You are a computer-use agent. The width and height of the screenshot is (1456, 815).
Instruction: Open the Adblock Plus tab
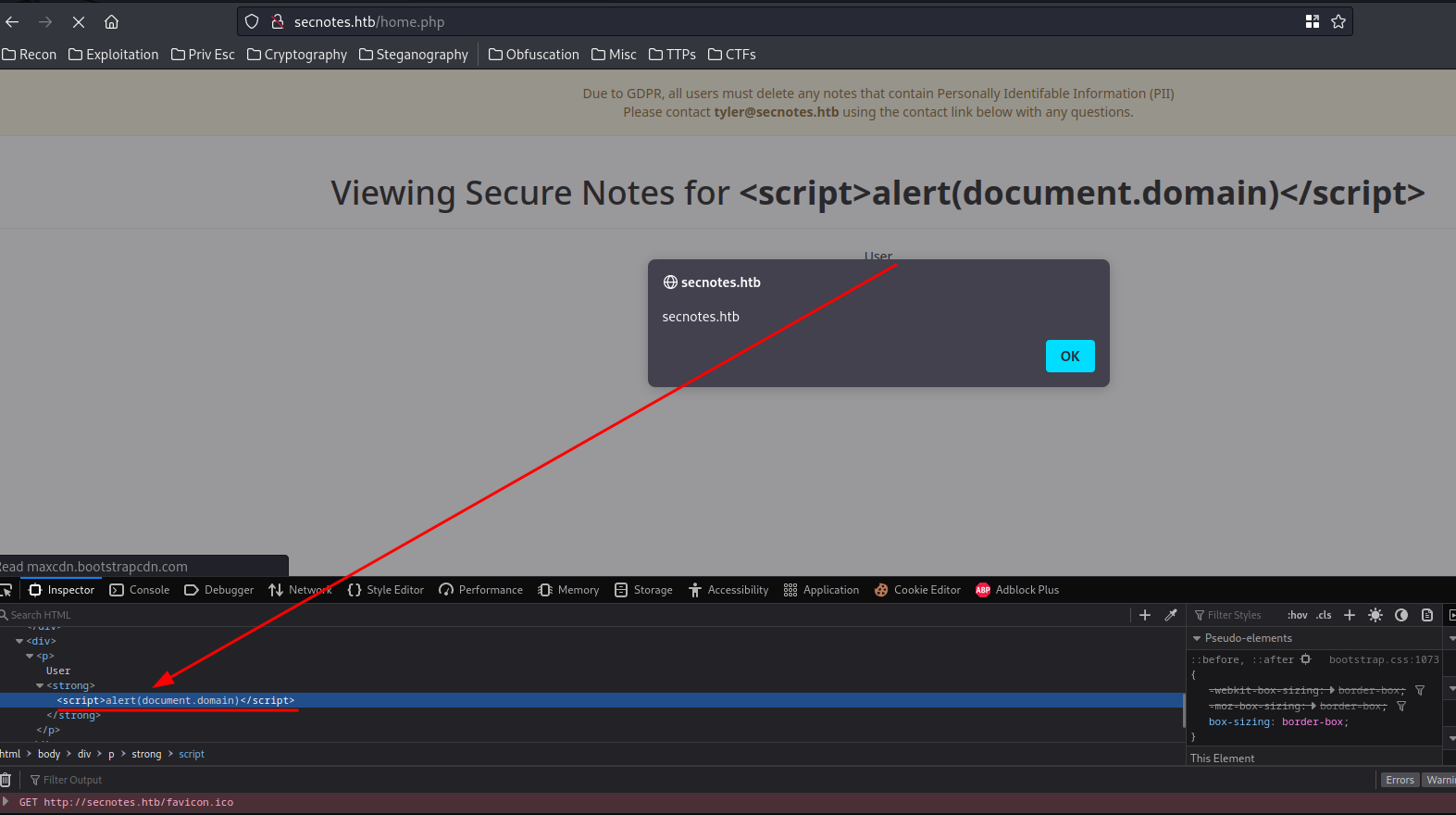coord(1017,590)
